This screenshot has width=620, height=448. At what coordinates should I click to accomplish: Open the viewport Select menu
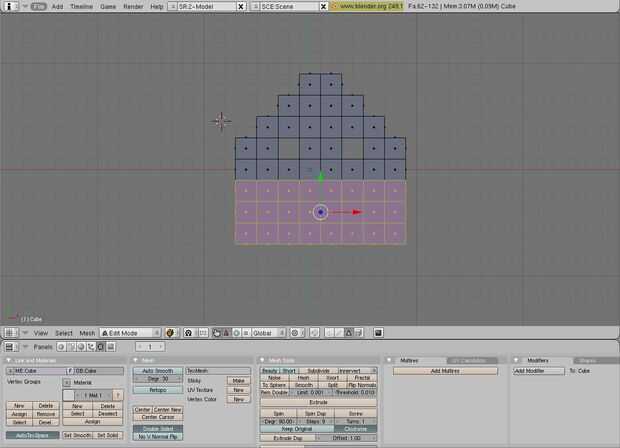tap(64, 333)
